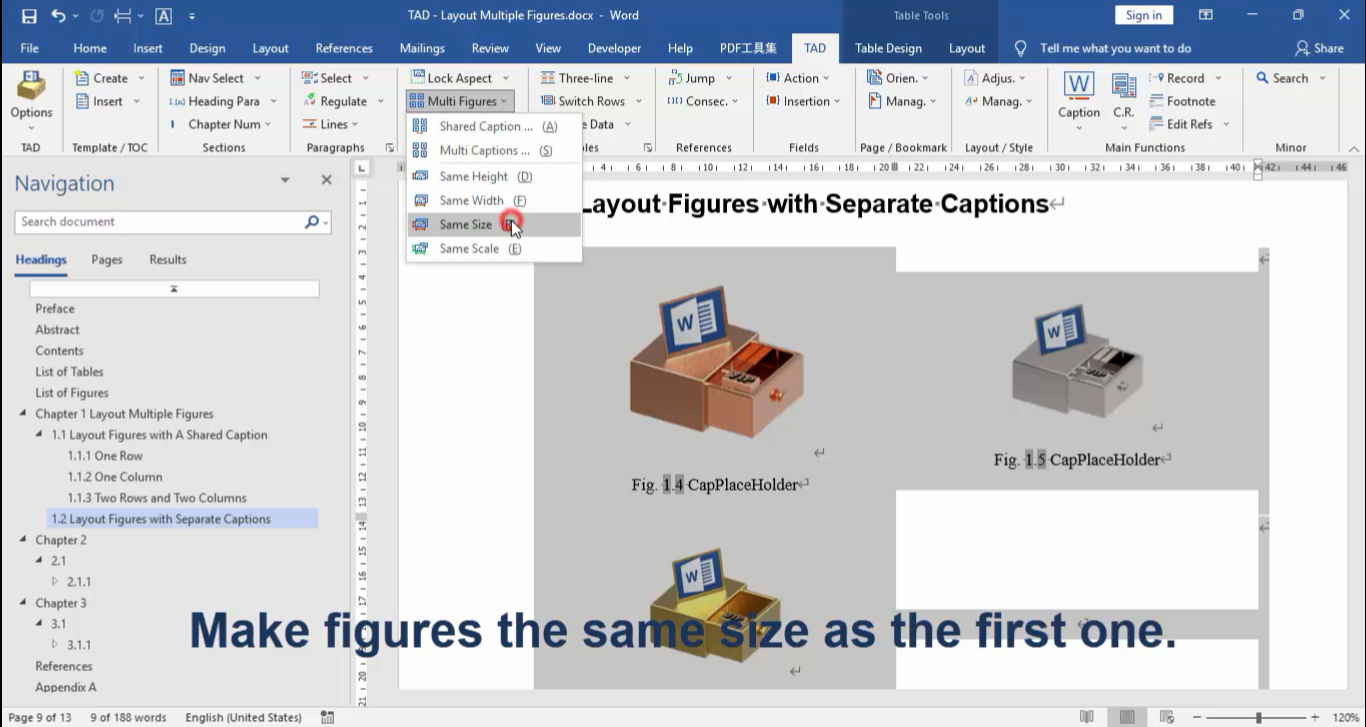This screenshot has width=1366, height=727.
Task: Go to List of Figures heading
Action: (72, 393)
